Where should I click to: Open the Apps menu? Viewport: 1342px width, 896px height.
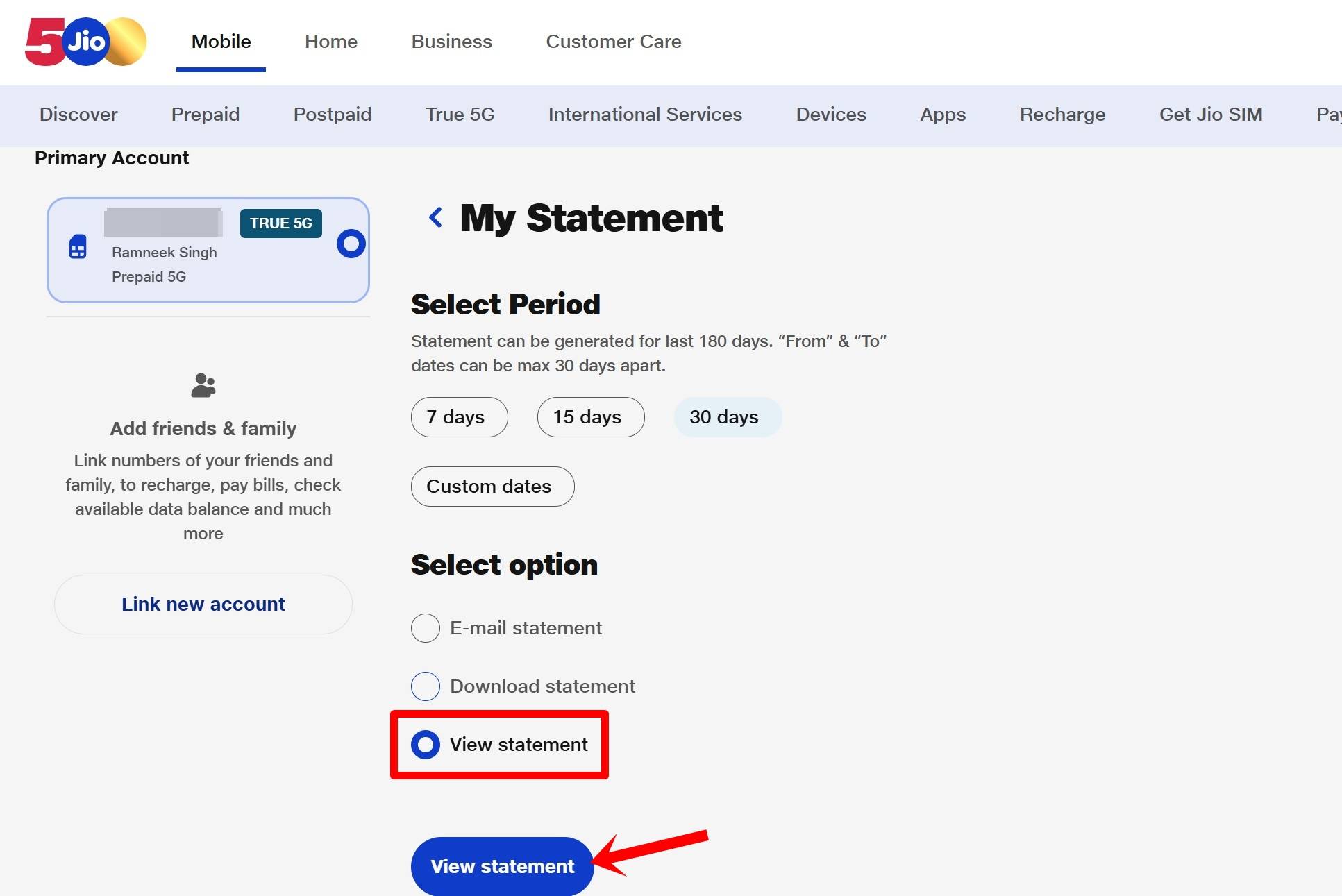pyautogui.click(x=943, y=115)
